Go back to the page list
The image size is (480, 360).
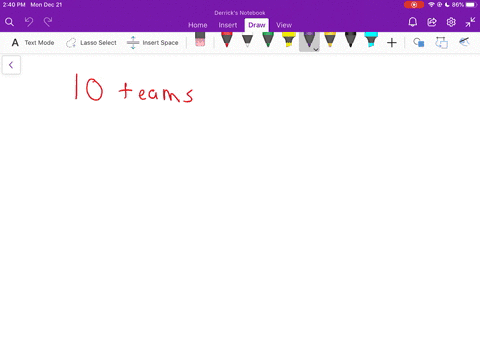pyautogui.click(x=11, y=65)
